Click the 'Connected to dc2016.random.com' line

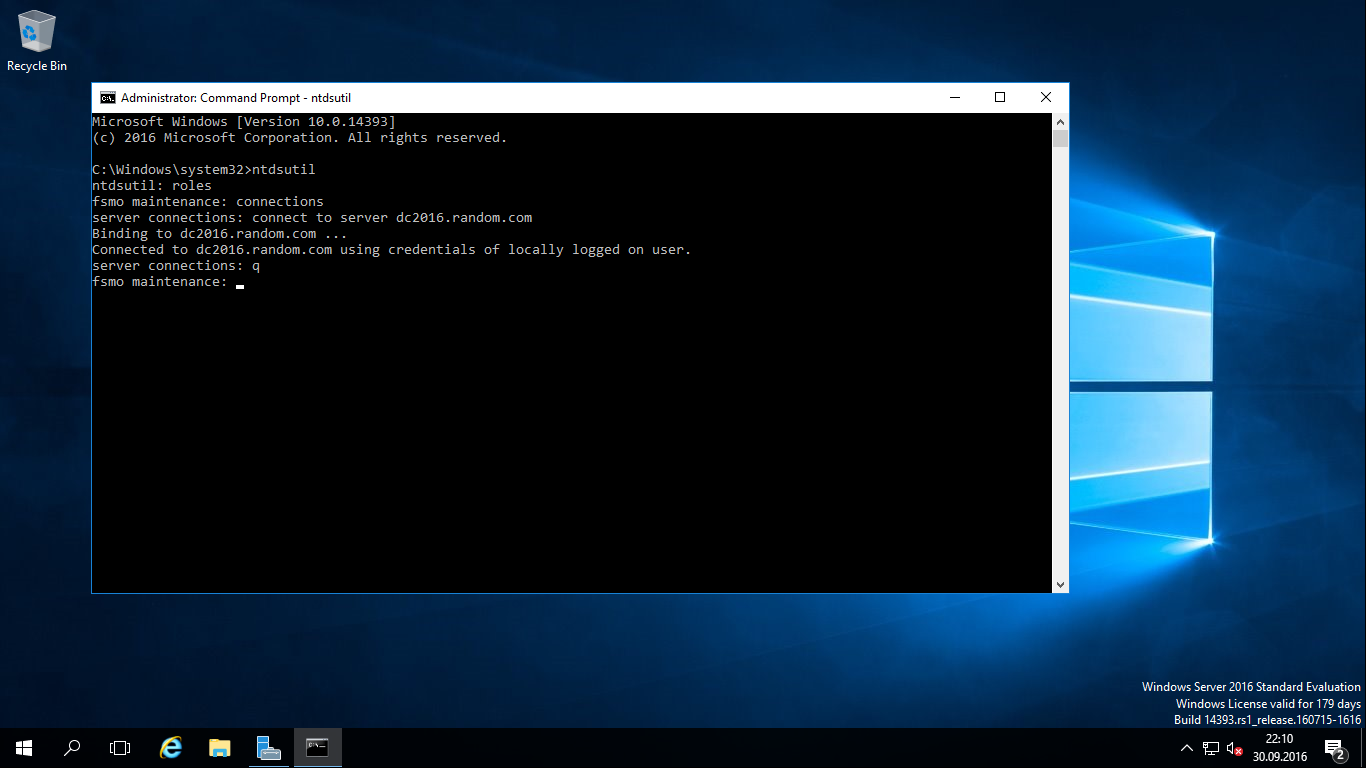coord(392,250)
